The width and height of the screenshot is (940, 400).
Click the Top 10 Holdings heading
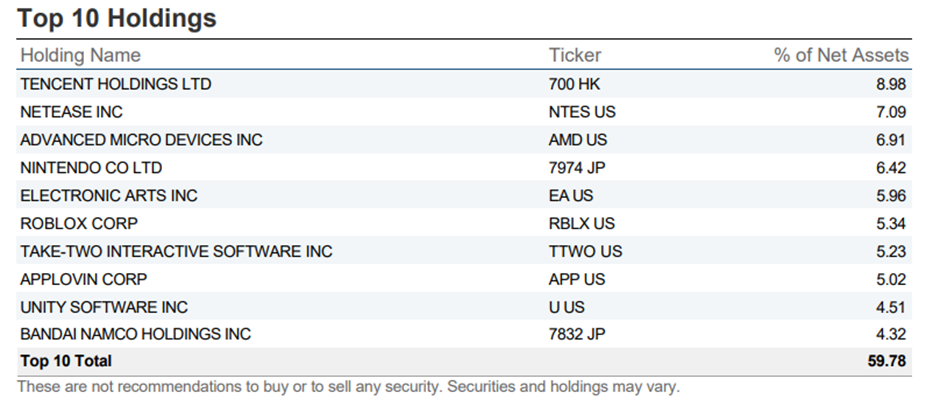click(x=118, y=18)
